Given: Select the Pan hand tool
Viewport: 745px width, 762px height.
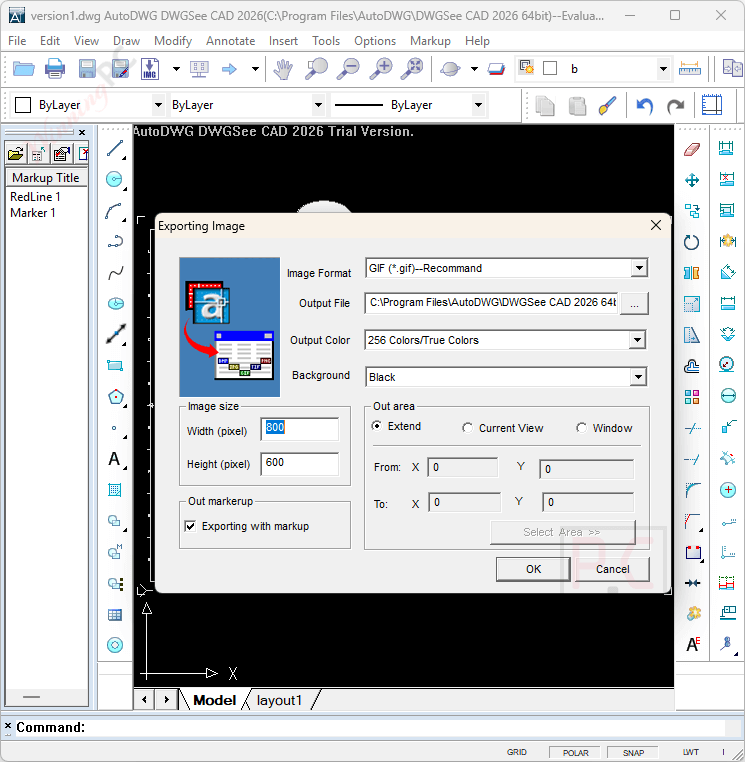Looking at the screenshot, I should 283,69.
